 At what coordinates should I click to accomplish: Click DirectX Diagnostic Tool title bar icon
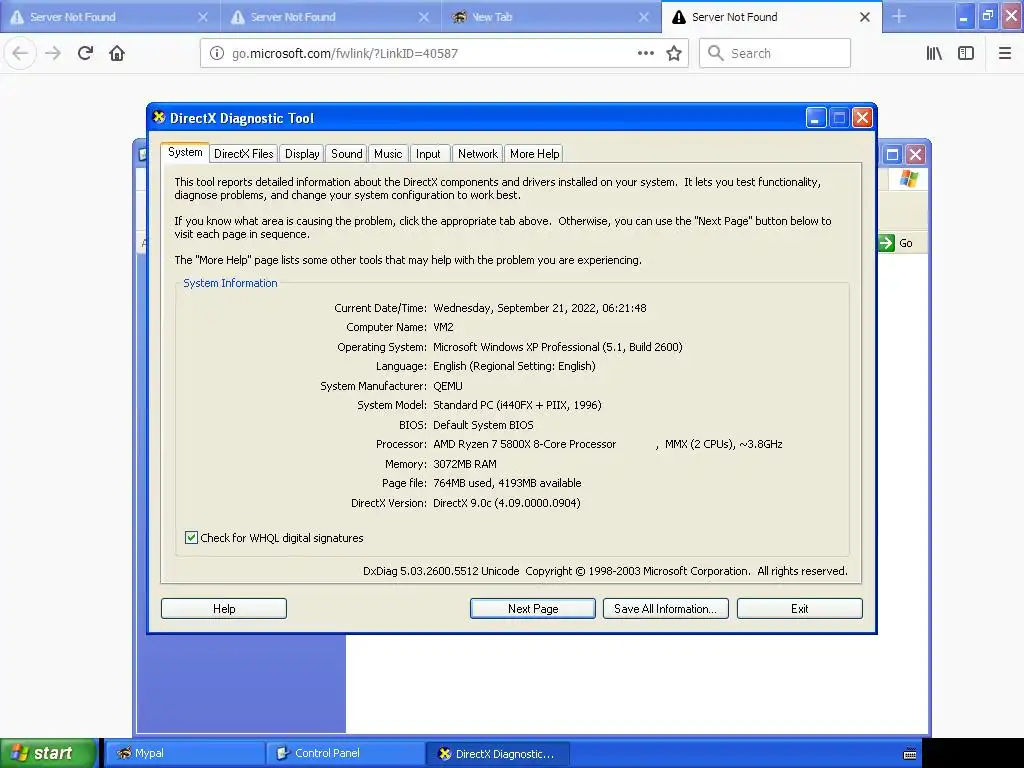coord(159,117)
